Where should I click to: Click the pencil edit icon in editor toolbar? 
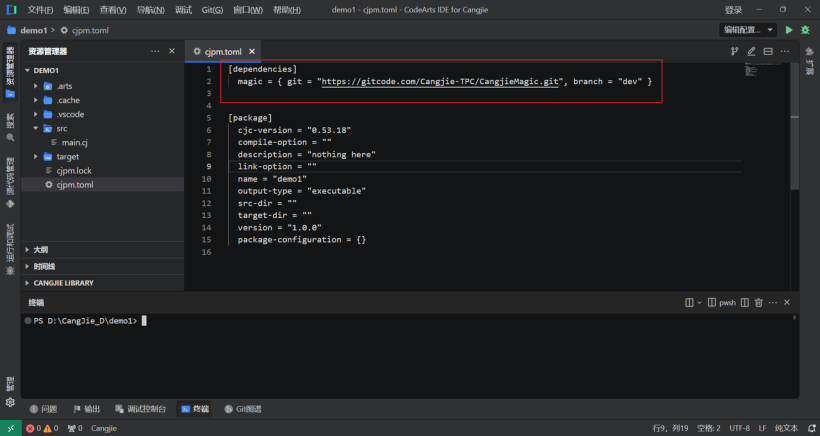pos(751,51)
